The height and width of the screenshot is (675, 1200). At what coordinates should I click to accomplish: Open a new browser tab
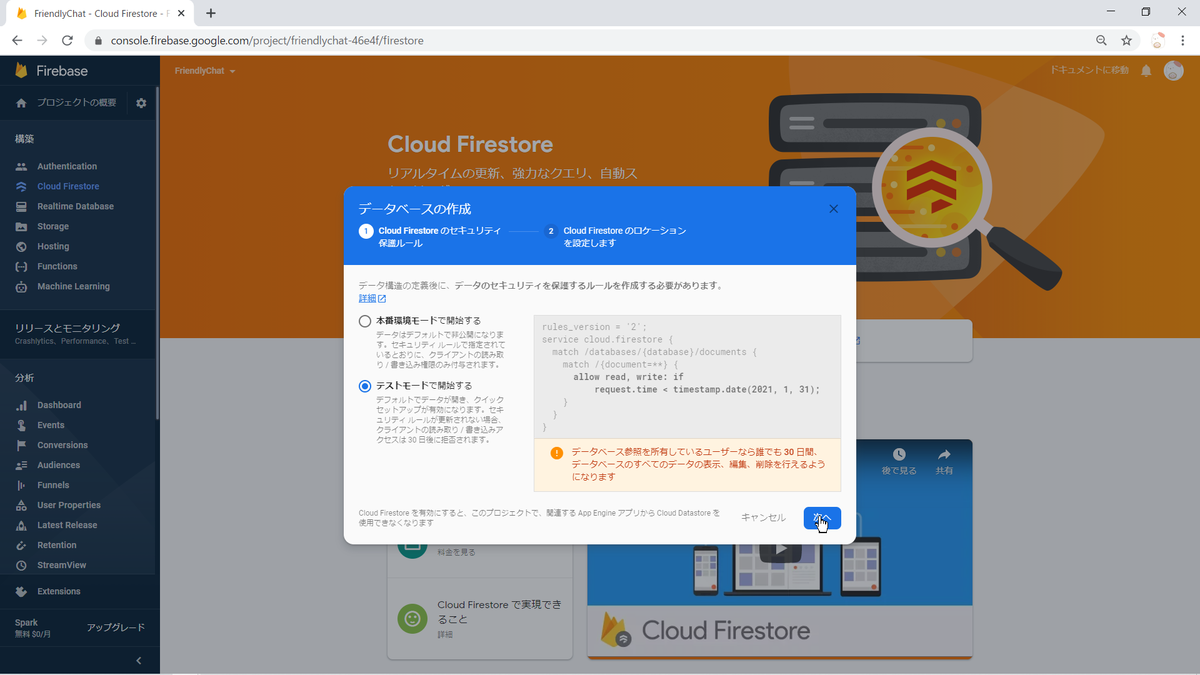pos(211,13)
